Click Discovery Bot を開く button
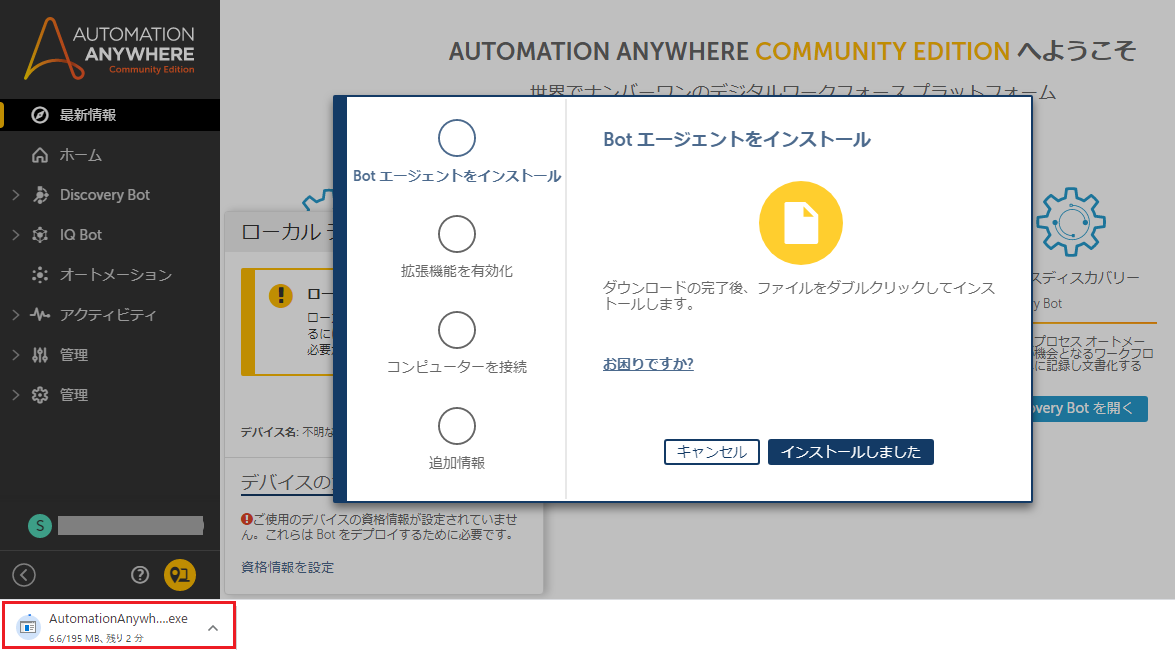The image size is (1175, 650). (x=1089, y=409)
